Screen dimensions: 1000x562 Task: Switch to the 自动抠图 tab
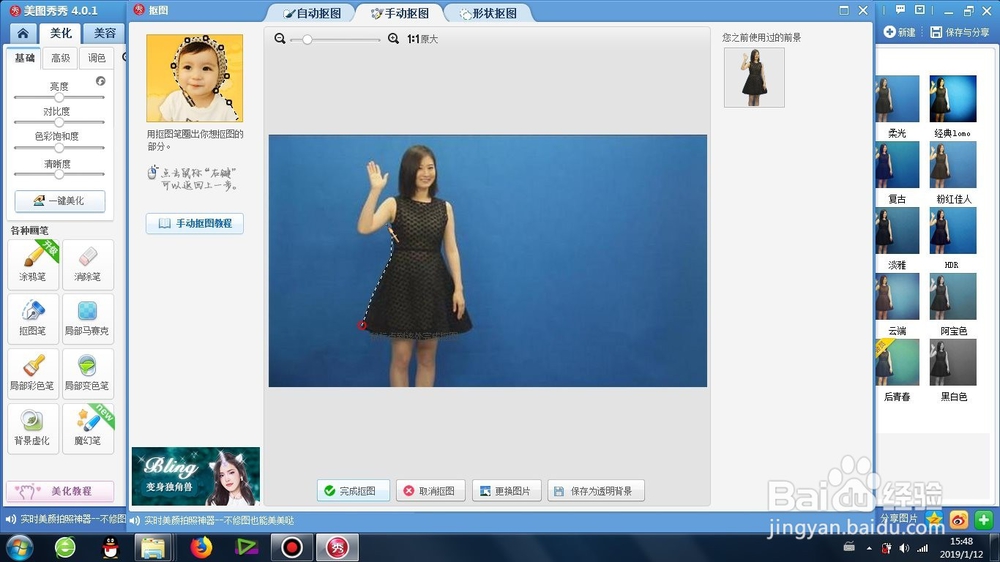[x=311, y=13]
